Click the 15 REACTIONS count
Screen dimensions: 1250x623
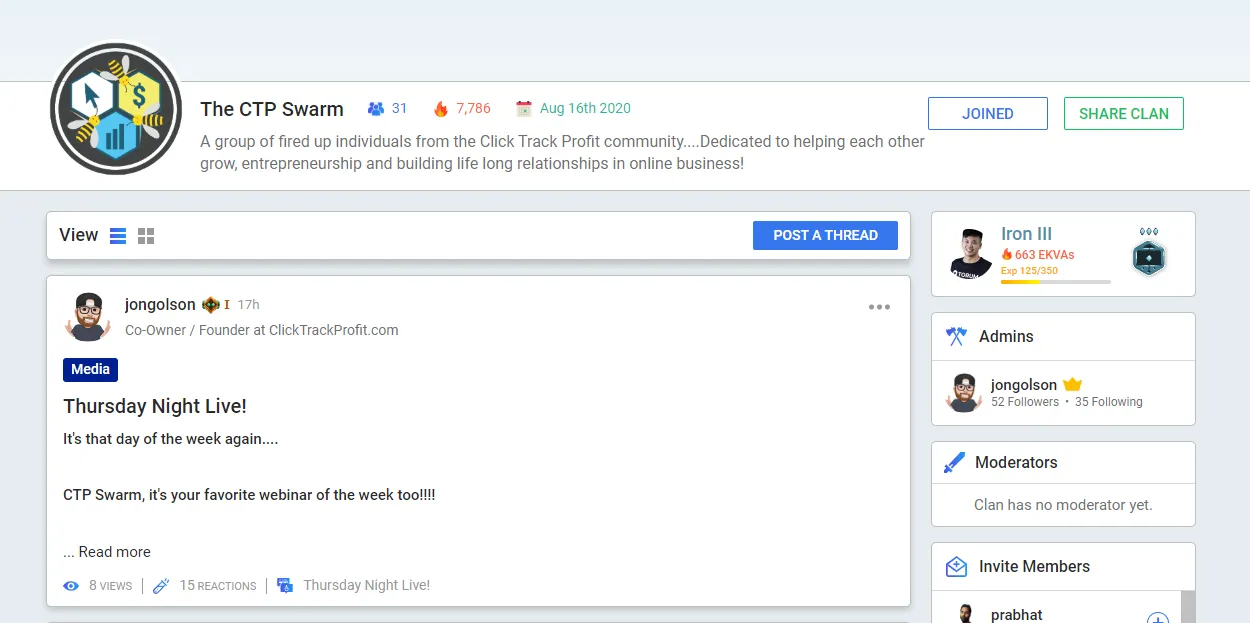point(218,586)
